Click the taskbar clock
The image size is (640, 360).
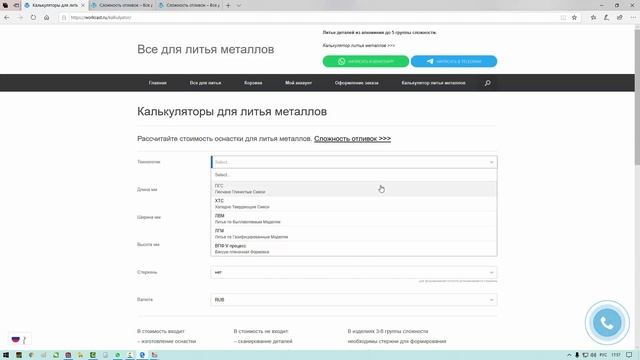coord(616,355)
